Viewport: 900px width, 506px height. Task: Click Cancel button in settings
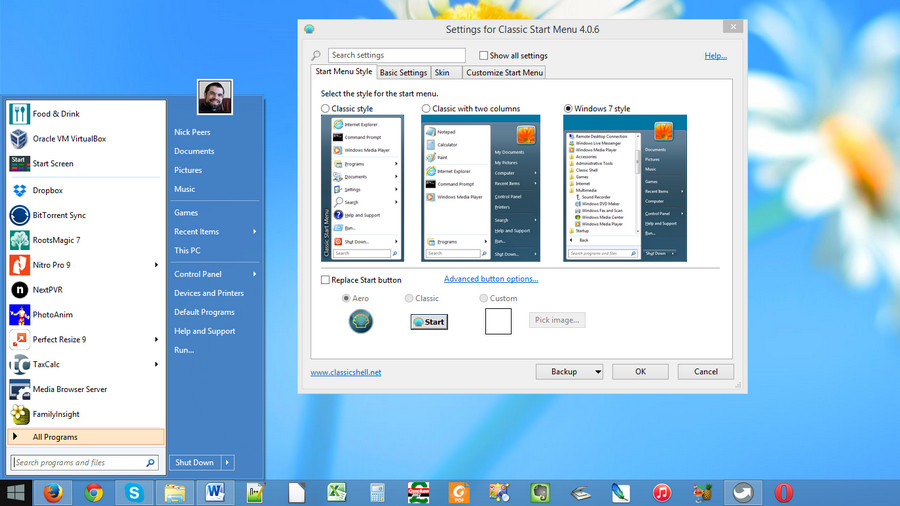coord(705,372)
